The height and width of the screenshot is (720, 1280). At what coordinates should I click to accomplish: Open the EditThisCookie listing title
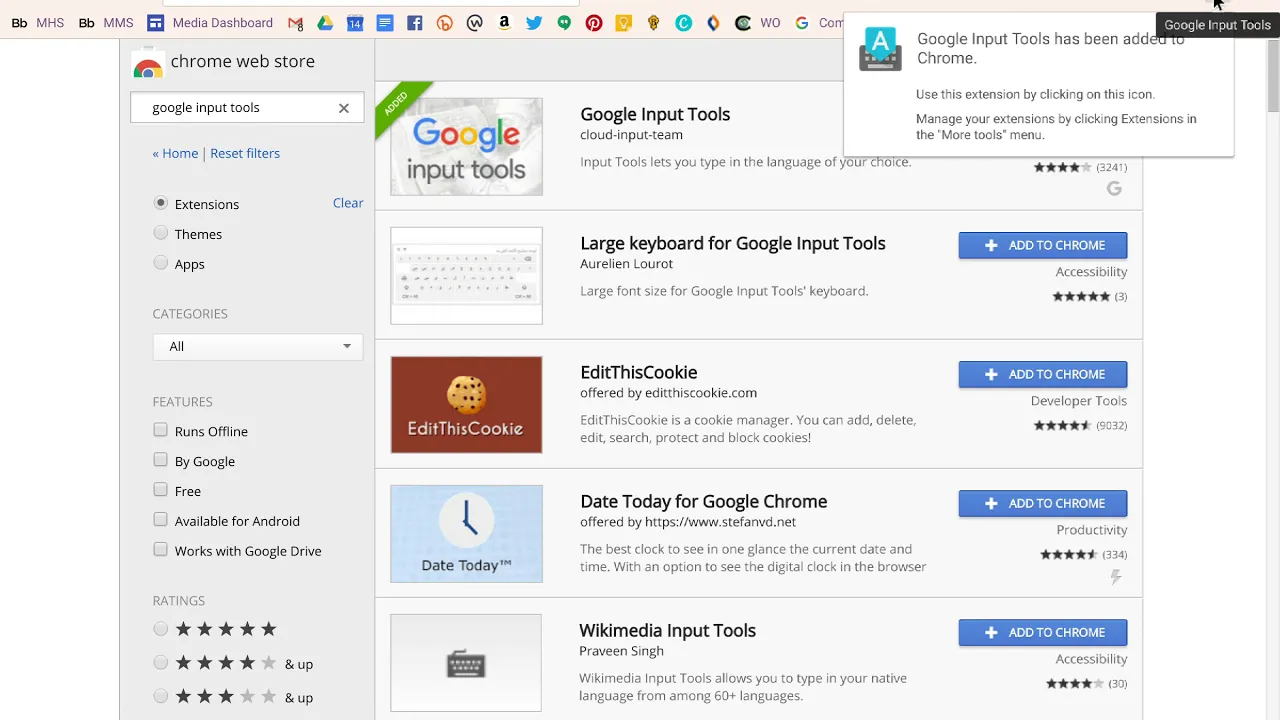[639, 372]
